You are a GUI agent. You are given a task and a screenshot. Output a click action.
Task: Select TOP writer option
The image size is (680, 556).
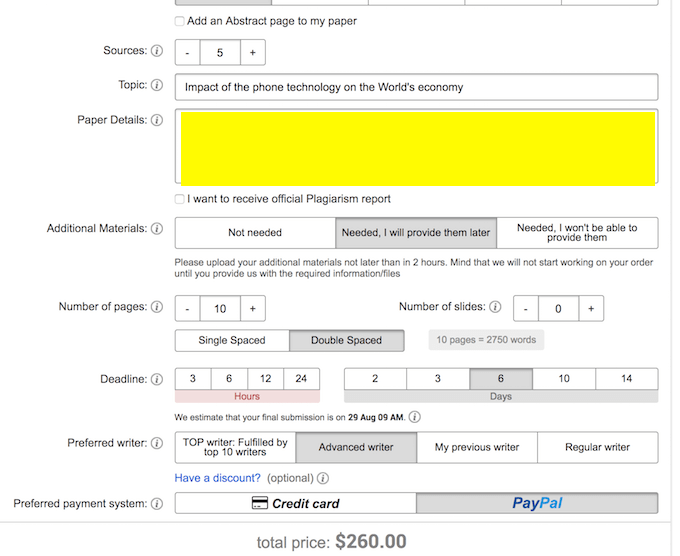[235, 447]
